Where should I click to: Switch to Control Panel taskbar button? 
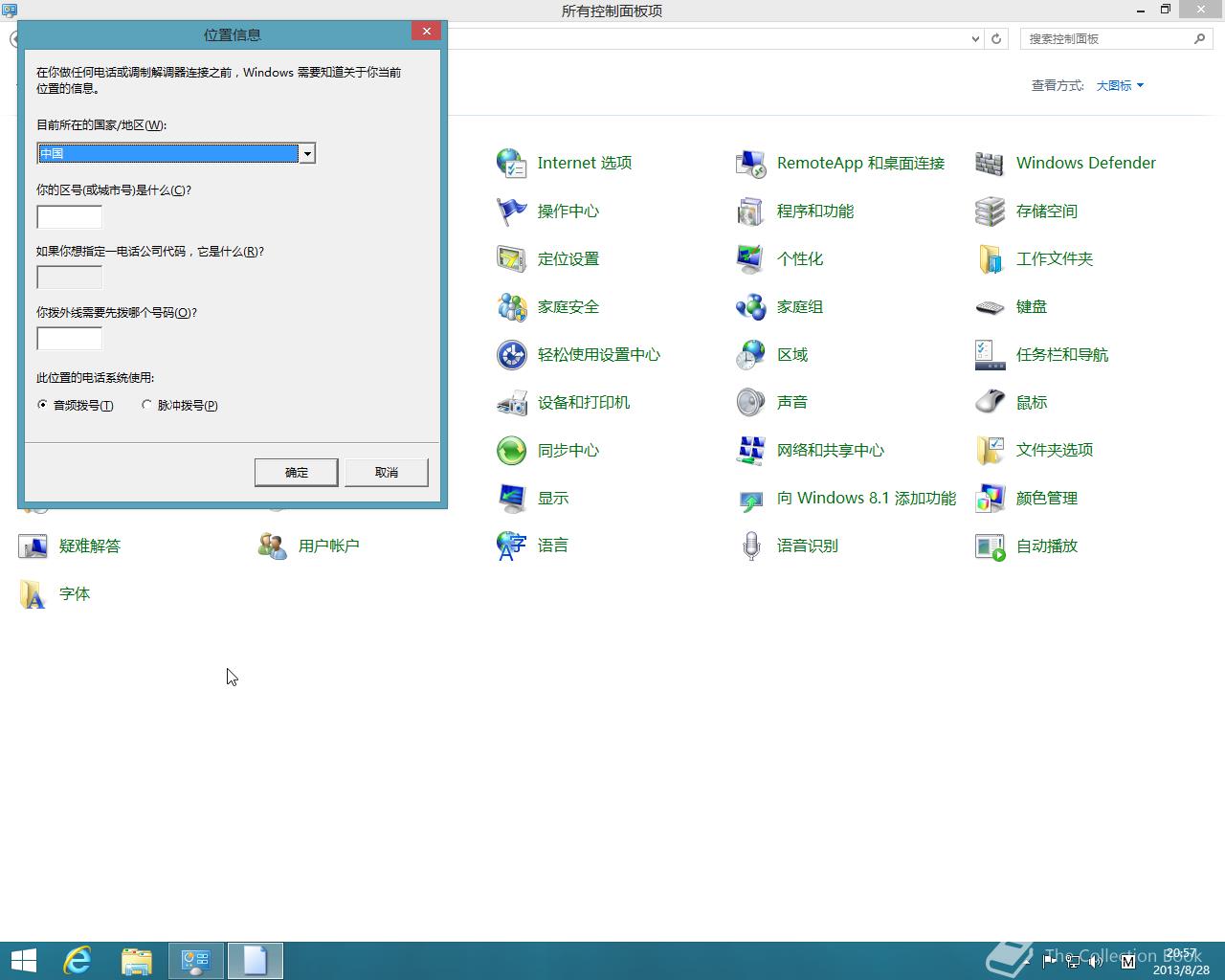coord(196,960)
